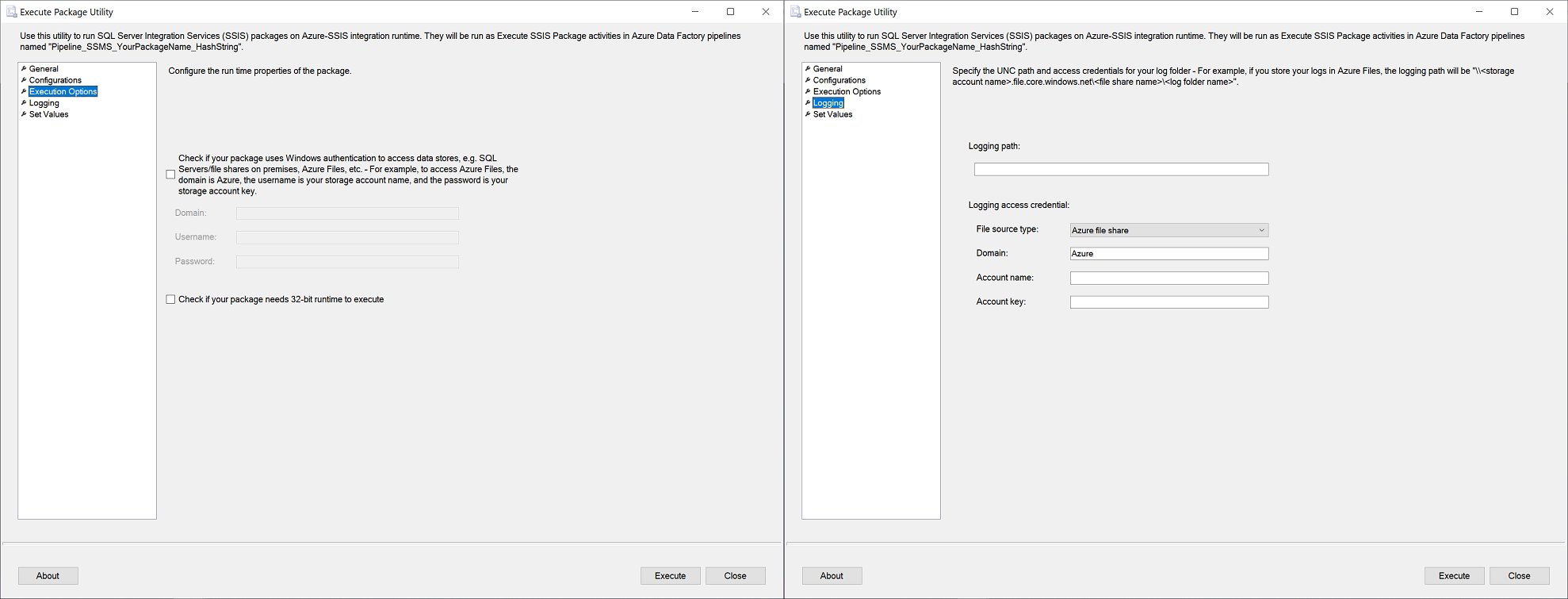The width and height of the screenshot is (1568, 599).
Task: Click the Domain field containing Azure
Action: coord(1169,254)
